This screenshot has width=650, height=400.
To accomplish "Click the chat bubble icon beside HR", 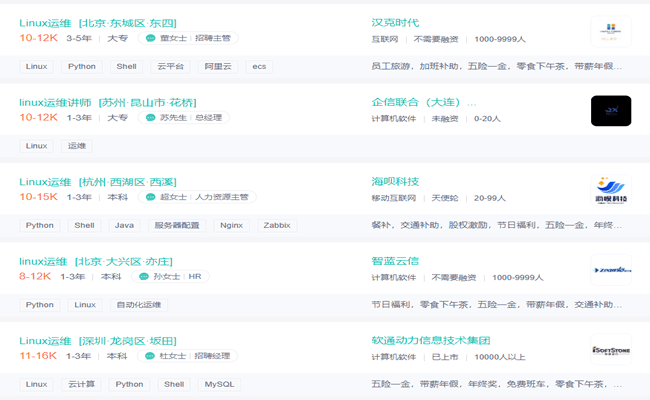I will (144, 276).
